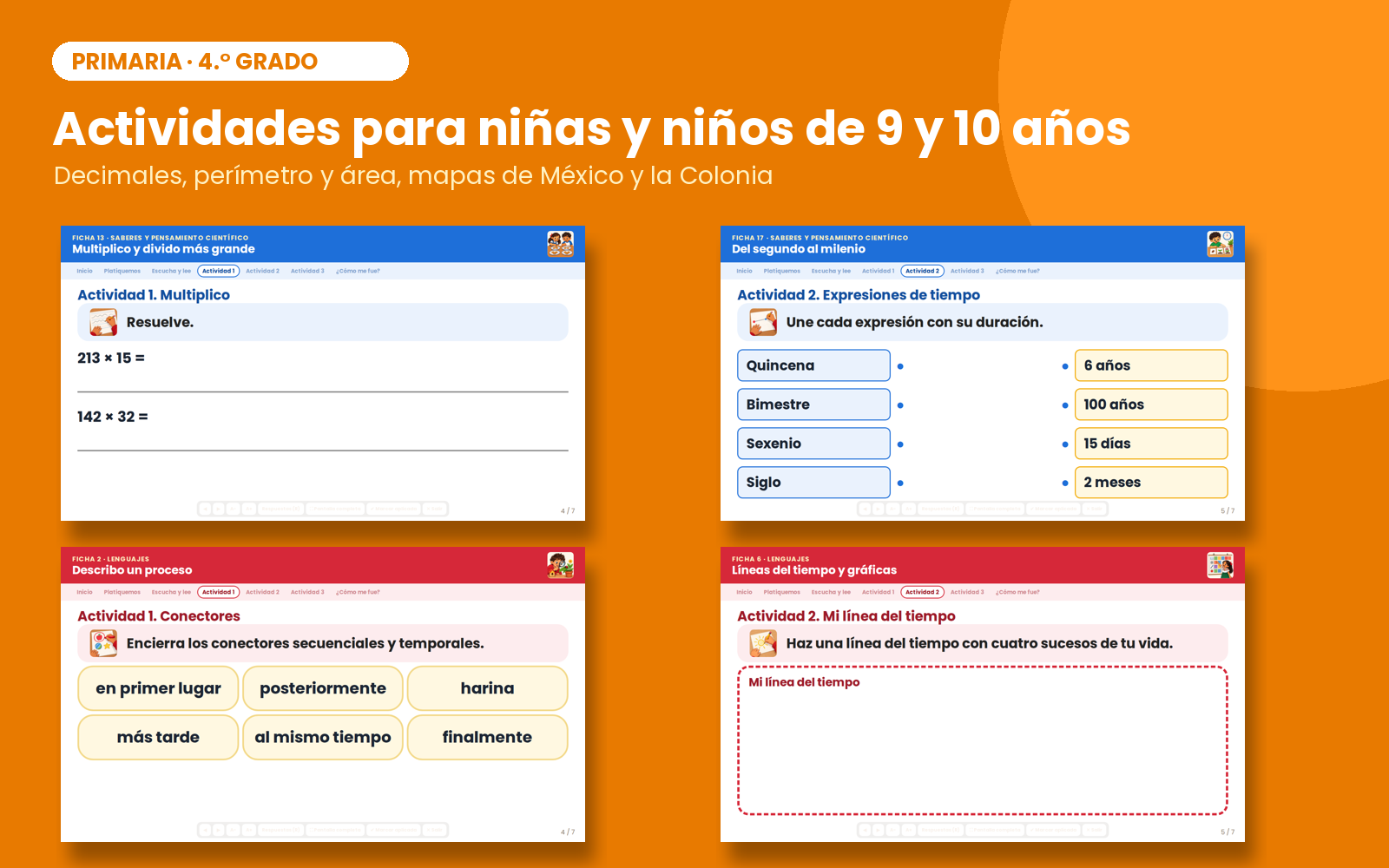This screenshot has width=1389, height=868.
Task: Open 'Actividad 3' tab in 'Del segundo al milenio' card
Action: pos(967,271)
